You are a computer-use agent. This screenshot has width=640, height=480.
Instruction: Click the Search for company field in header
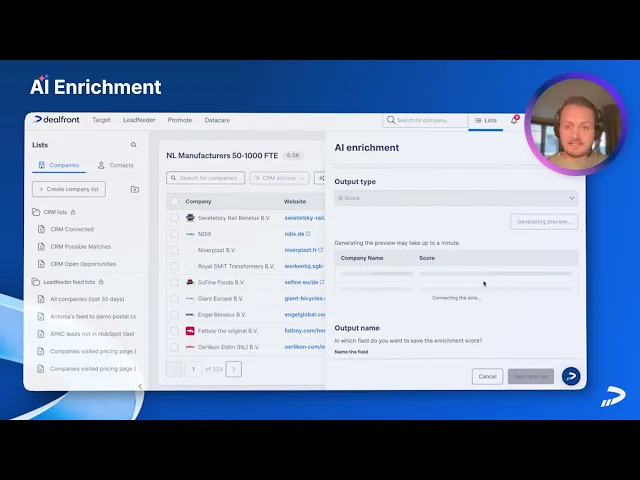(425, 120)
